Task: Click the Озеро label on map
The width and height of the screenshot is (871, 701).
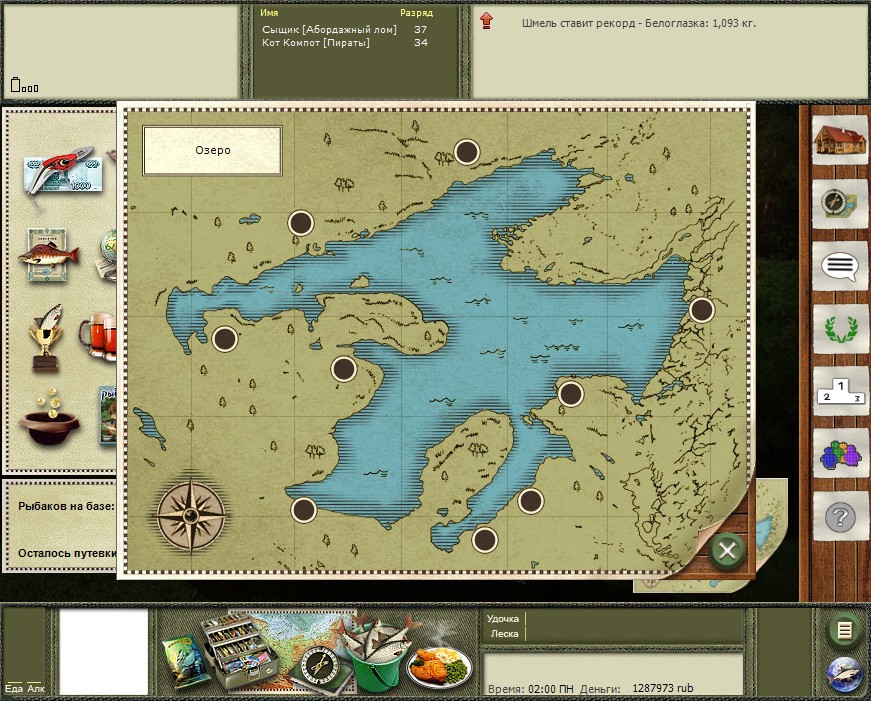Action: (x=212, y=150)
